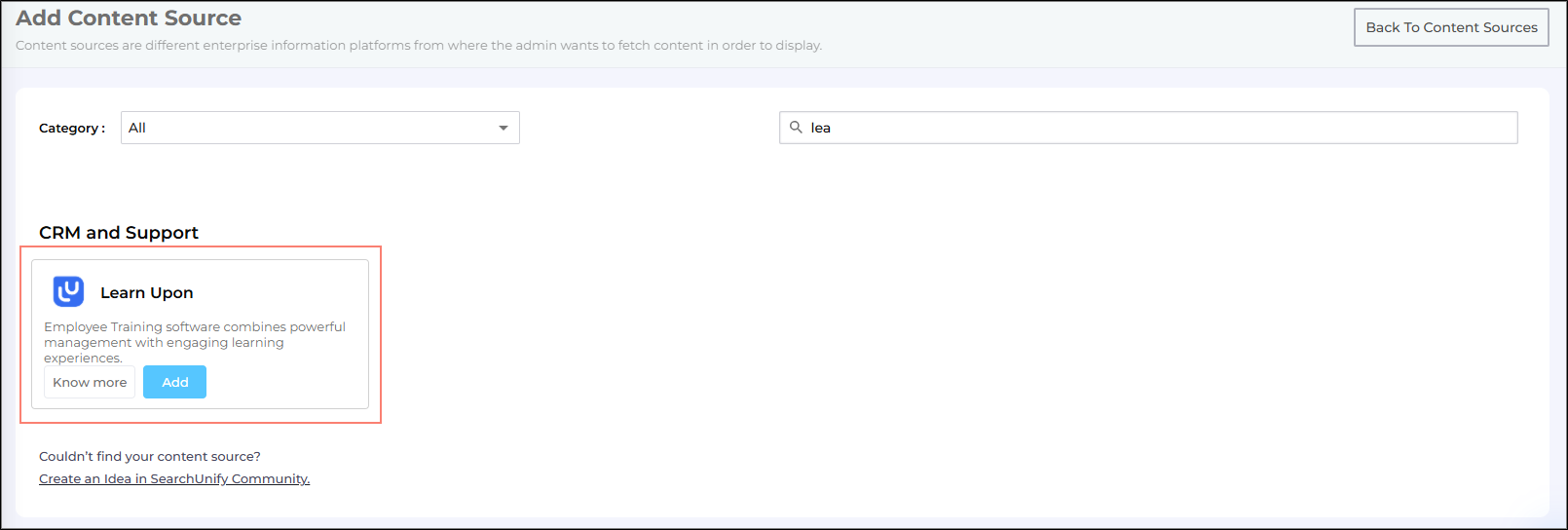Click the magnifier icon in search box
This screenshot has width=1568, height=530.
(796, 128)
